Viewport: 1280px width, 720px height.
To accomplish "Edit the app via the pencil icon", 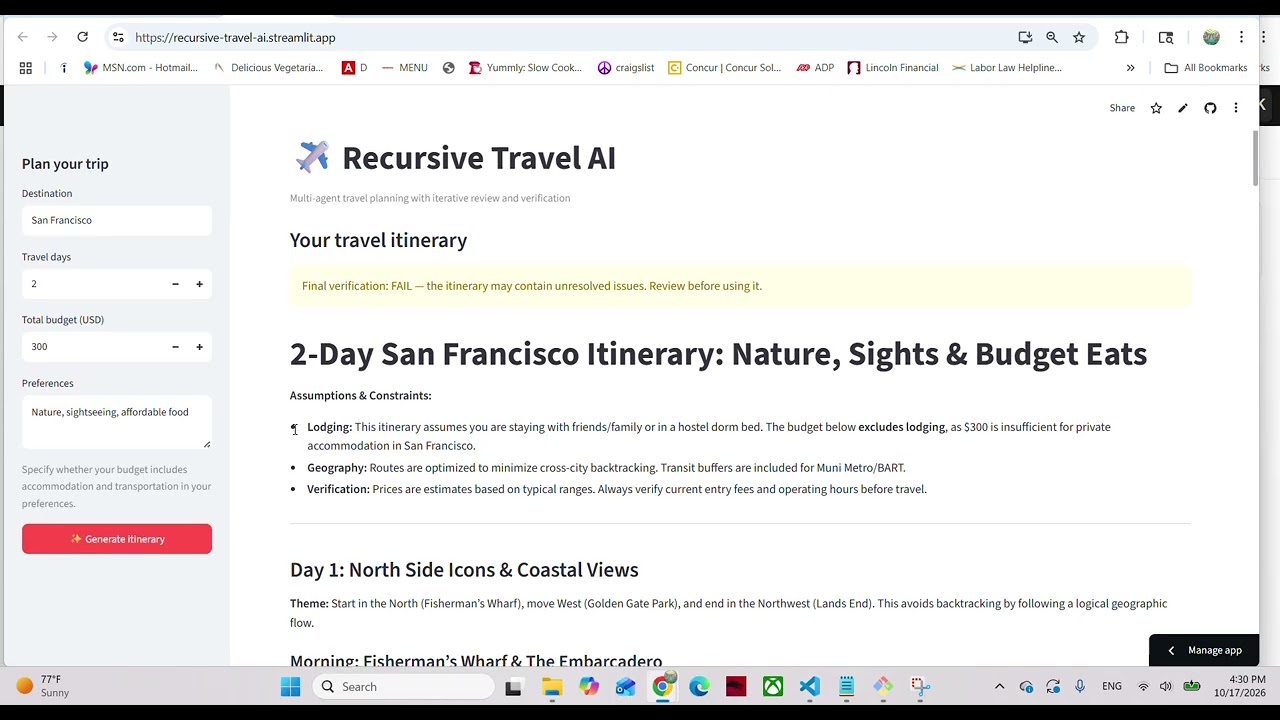I will pos(1183,108).
